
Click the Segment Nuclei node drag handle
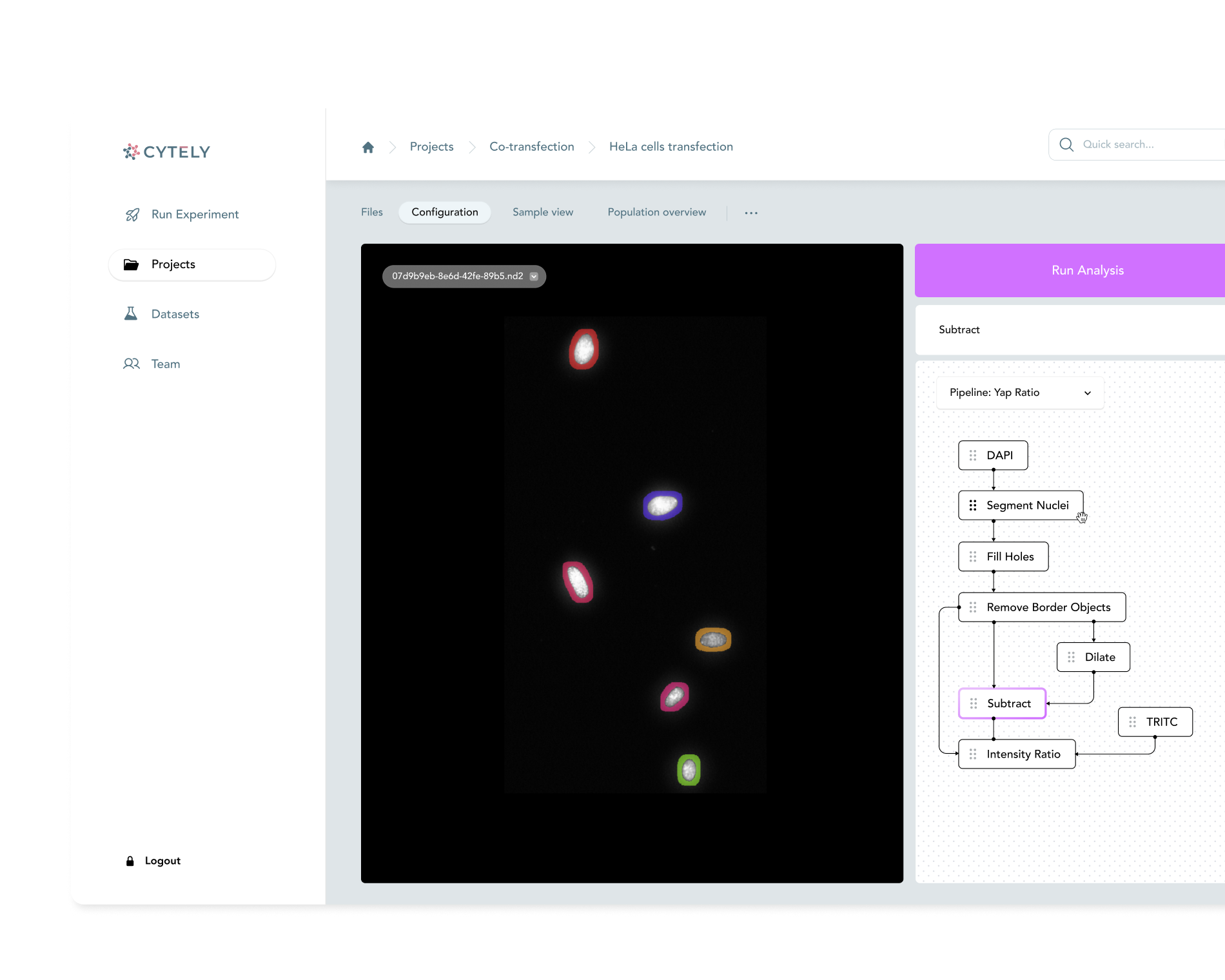coord(972,505)
